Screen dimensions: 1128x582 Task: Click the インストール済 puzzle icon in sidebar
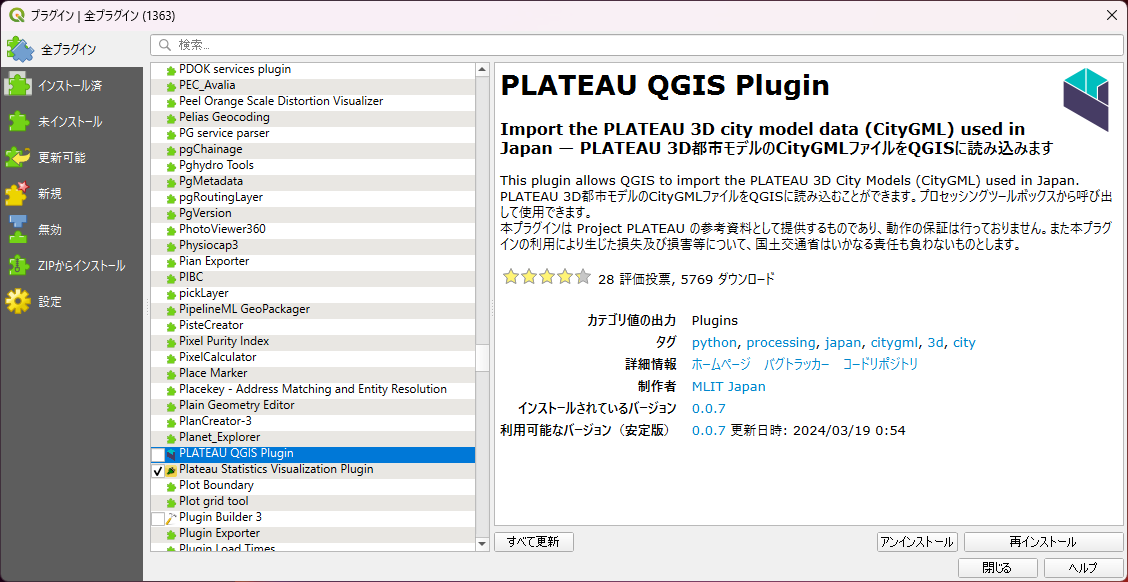click(18, 86)
